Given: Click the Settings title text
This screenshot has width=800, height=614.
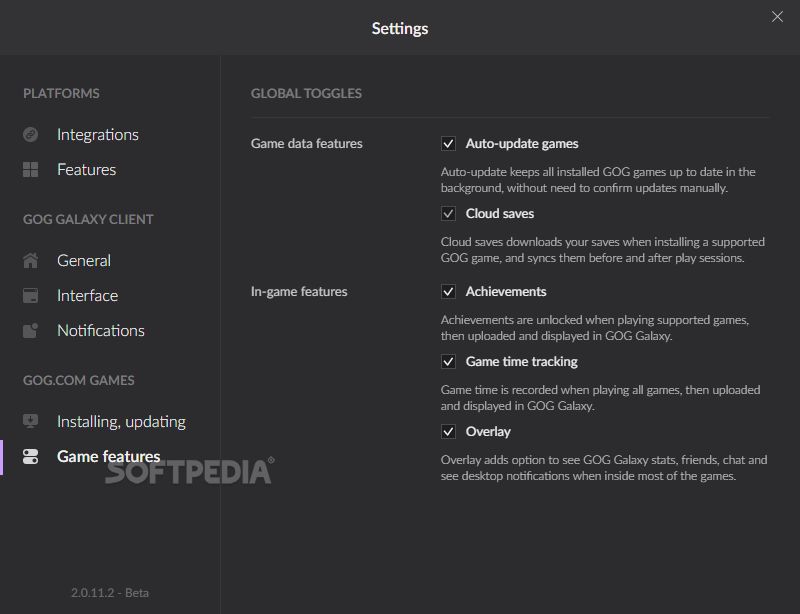Looking at the screenshot, I should click(x=400, y=29).
